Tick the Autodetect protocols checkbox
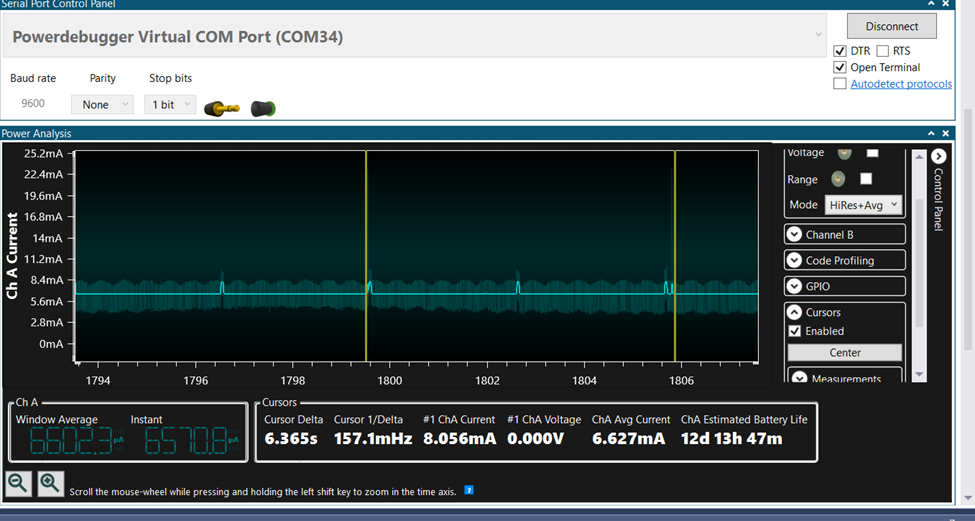This screenshot has width=975, height=521. (840, 83)
